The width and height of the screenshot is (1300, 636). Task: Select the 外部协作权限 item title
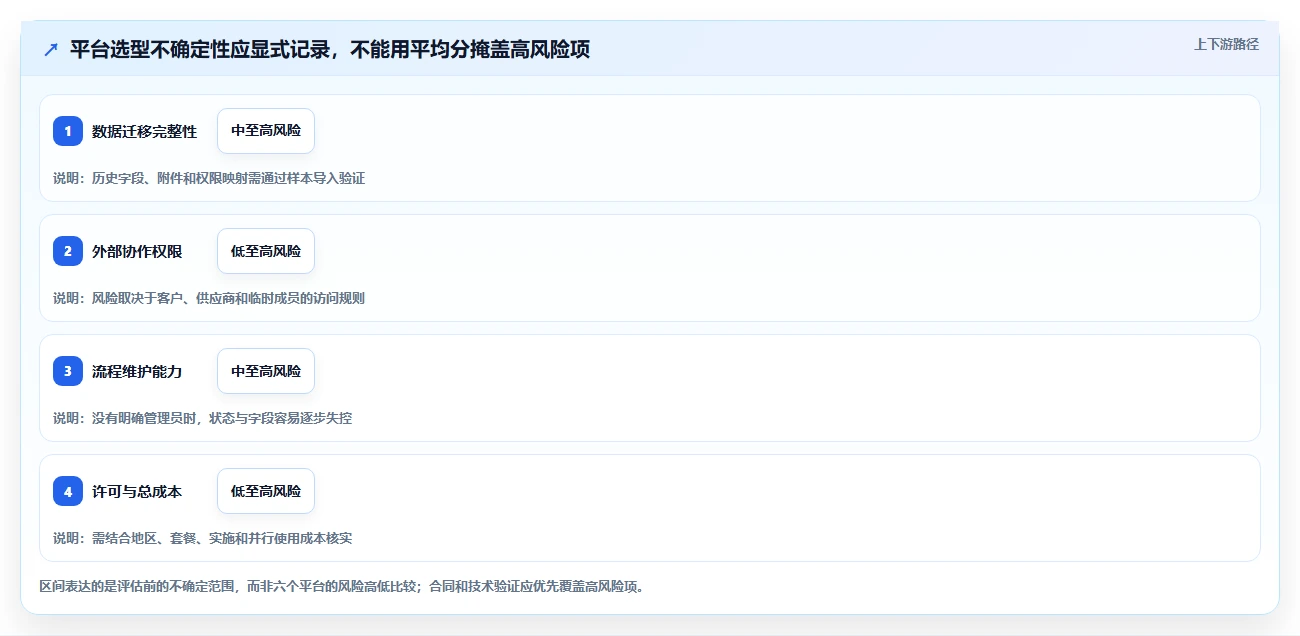coord(137,251)
